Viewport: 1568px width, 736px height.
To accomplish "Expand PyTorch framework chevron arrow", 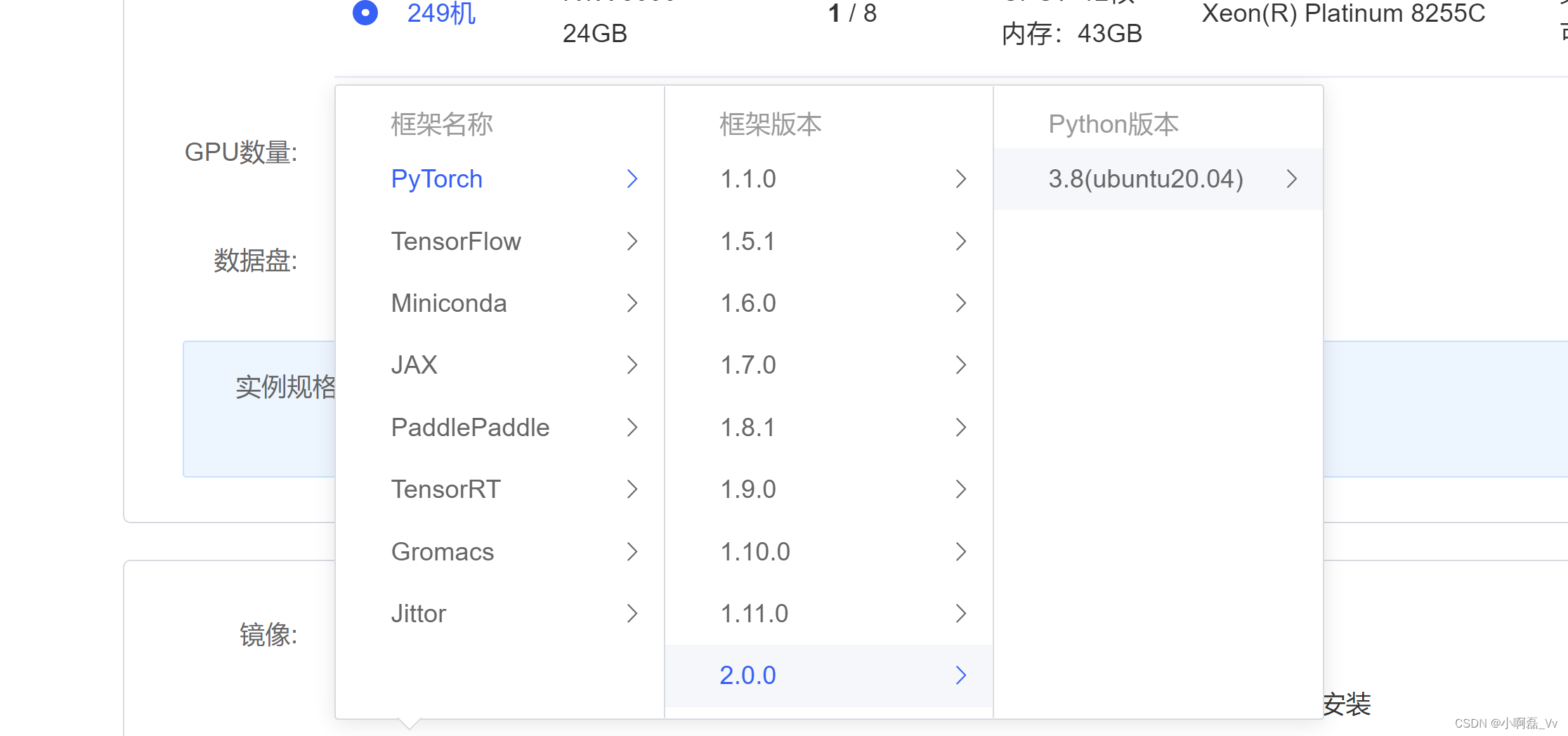I will click(x=632, y=179).
